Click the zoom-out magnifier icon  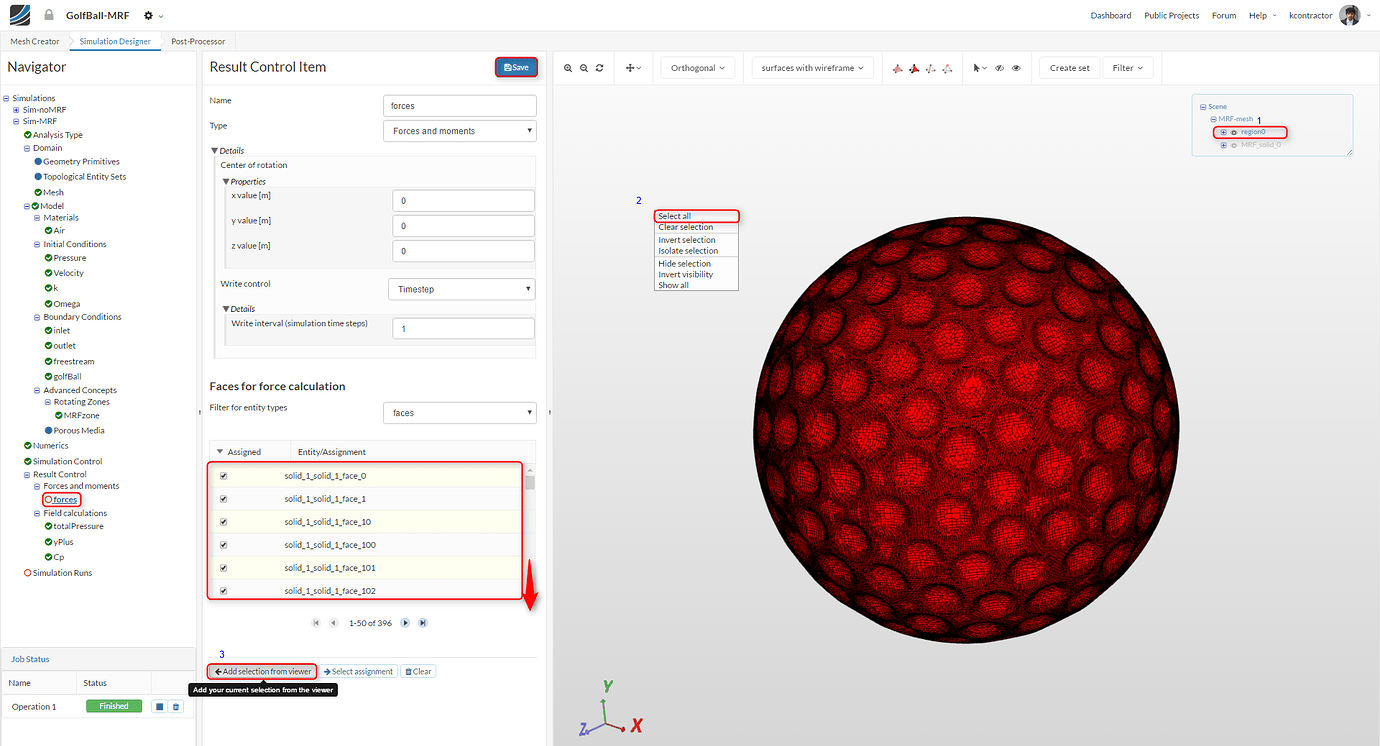[583, 68]
